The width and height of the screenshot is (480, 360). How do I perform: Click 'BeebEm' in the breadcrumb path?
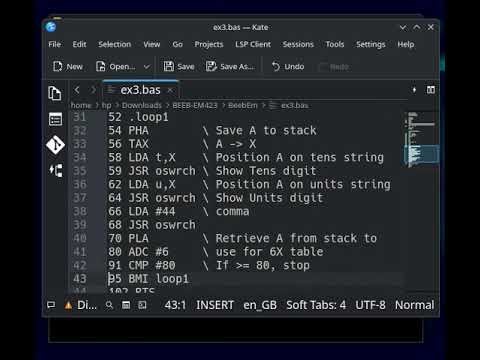pos(243,105)
